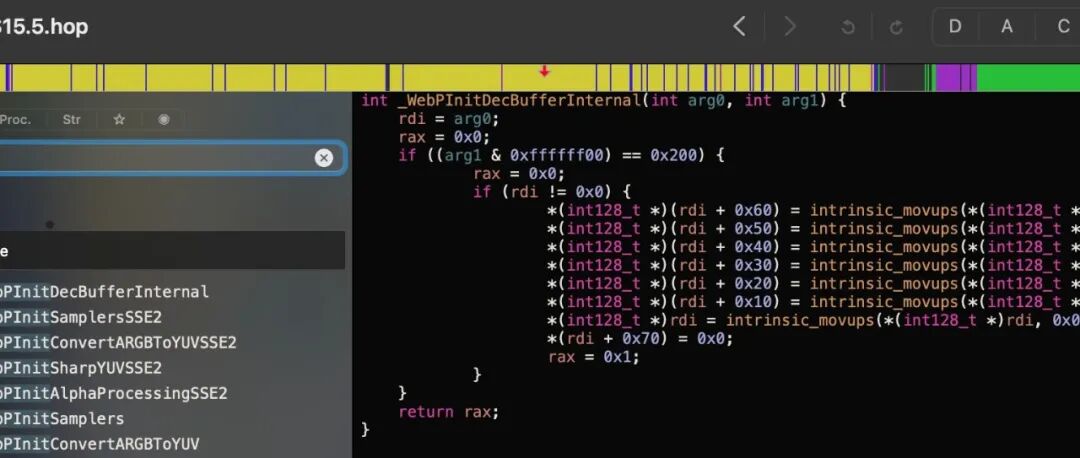Select the PInitDecBufferInternal procedure row

172,292
